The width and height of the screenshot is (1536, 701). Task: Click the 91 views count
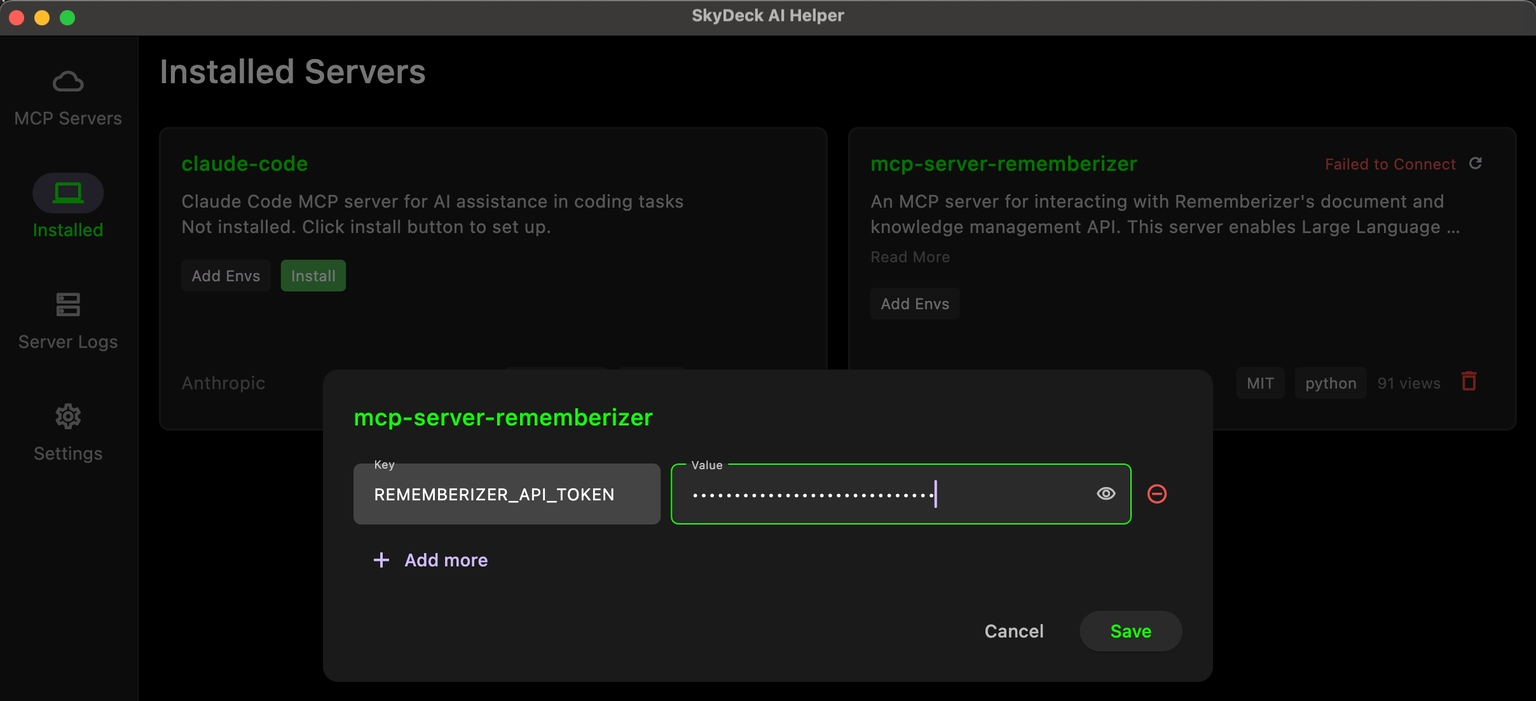(1409, 383)
